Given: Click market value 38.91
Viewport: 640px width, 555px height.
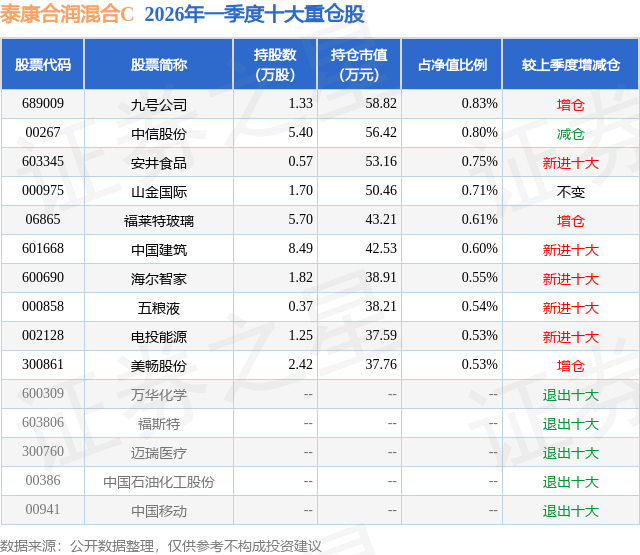Looking at the screenshot, I should click(381, 278).
